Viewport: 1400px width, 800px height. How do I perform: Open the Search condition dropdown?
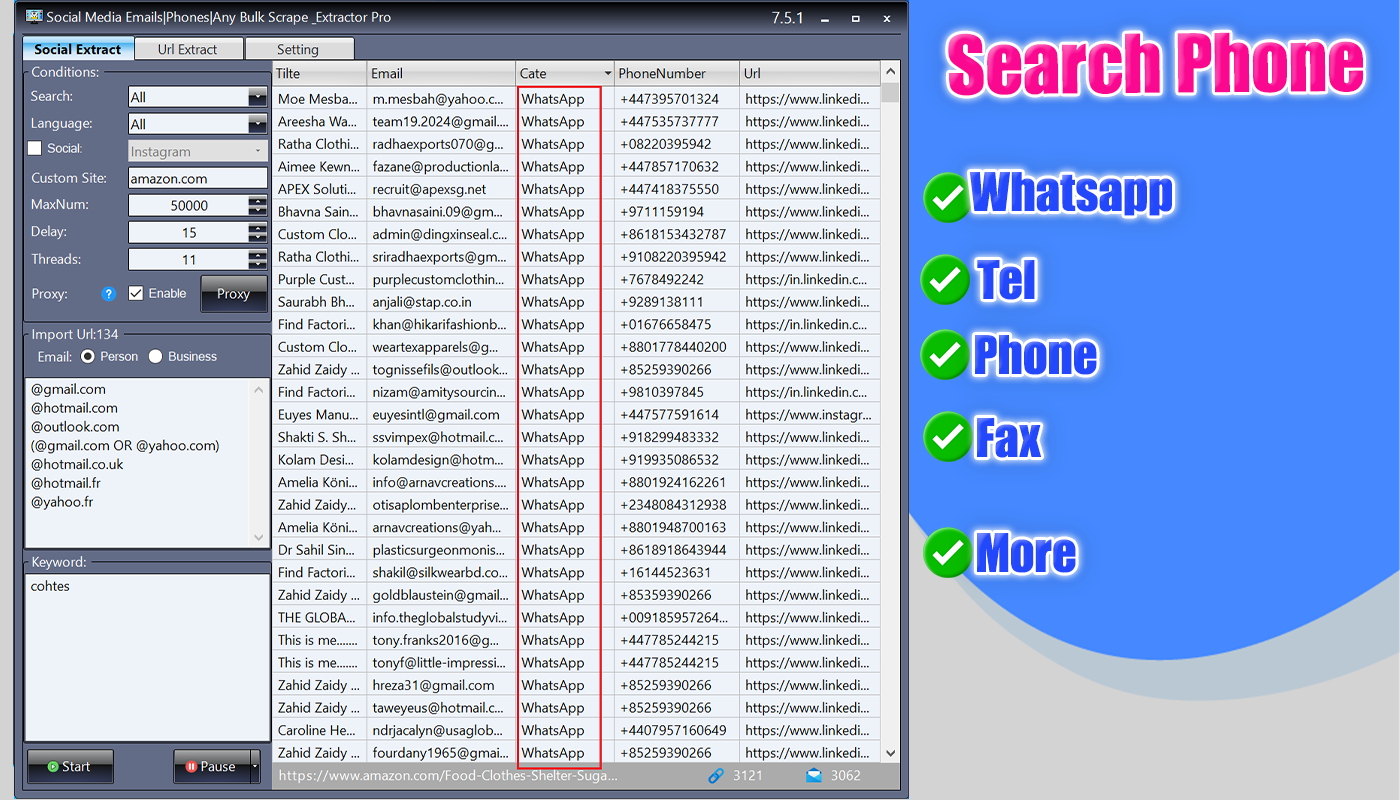(x=258, y=95)
